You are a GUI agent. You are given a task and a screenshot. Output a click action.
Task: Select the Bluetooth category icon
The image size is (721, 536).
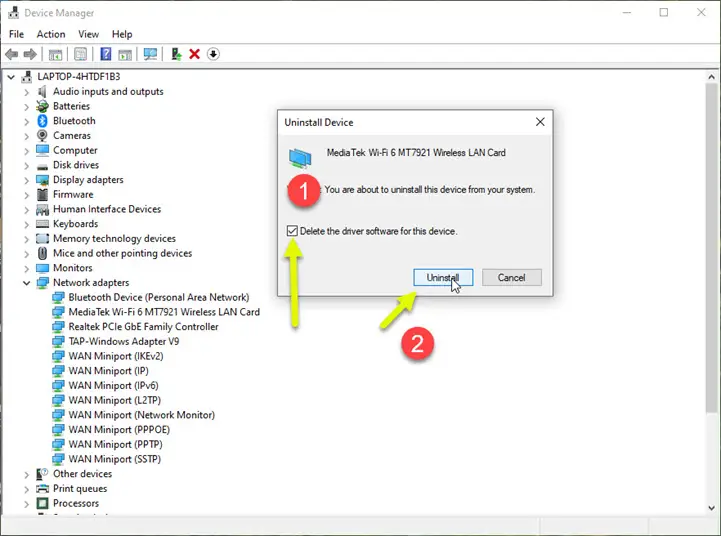coord(42,121)
